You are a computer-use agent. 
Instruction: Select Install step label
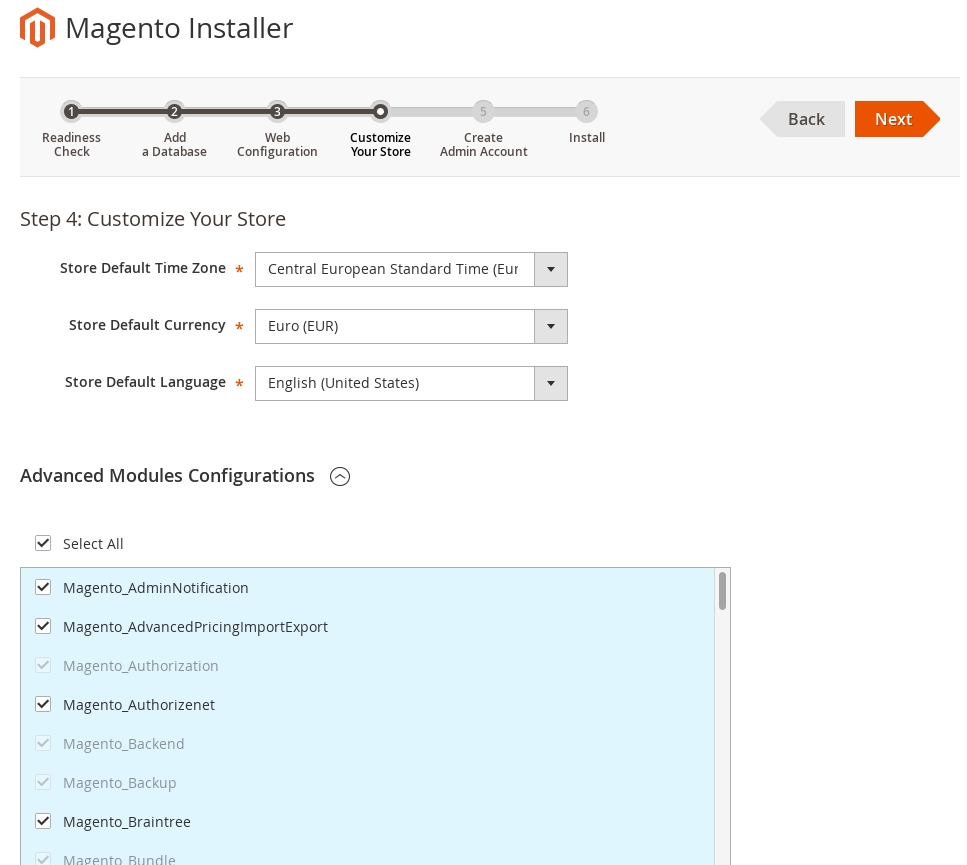(586, 137)
